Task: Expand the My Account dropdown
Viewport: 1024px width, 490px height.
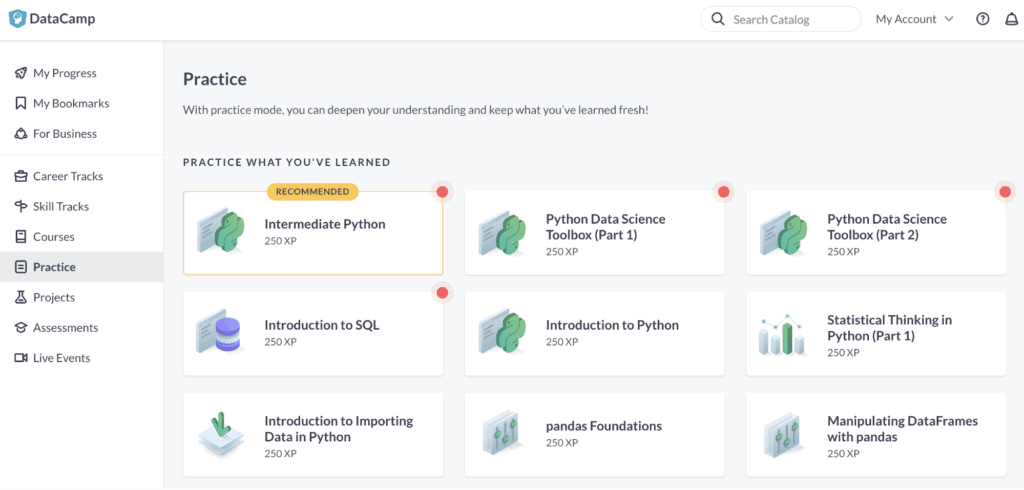Action: click(914, 19)
